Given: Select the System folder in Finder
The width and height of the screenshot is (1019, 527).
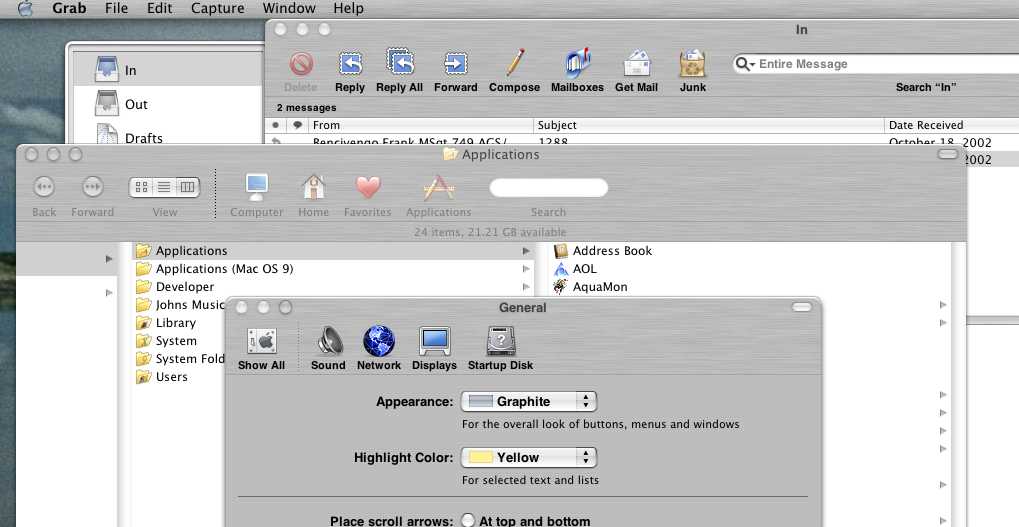Looking at the screenshot, I should [166, 341].
